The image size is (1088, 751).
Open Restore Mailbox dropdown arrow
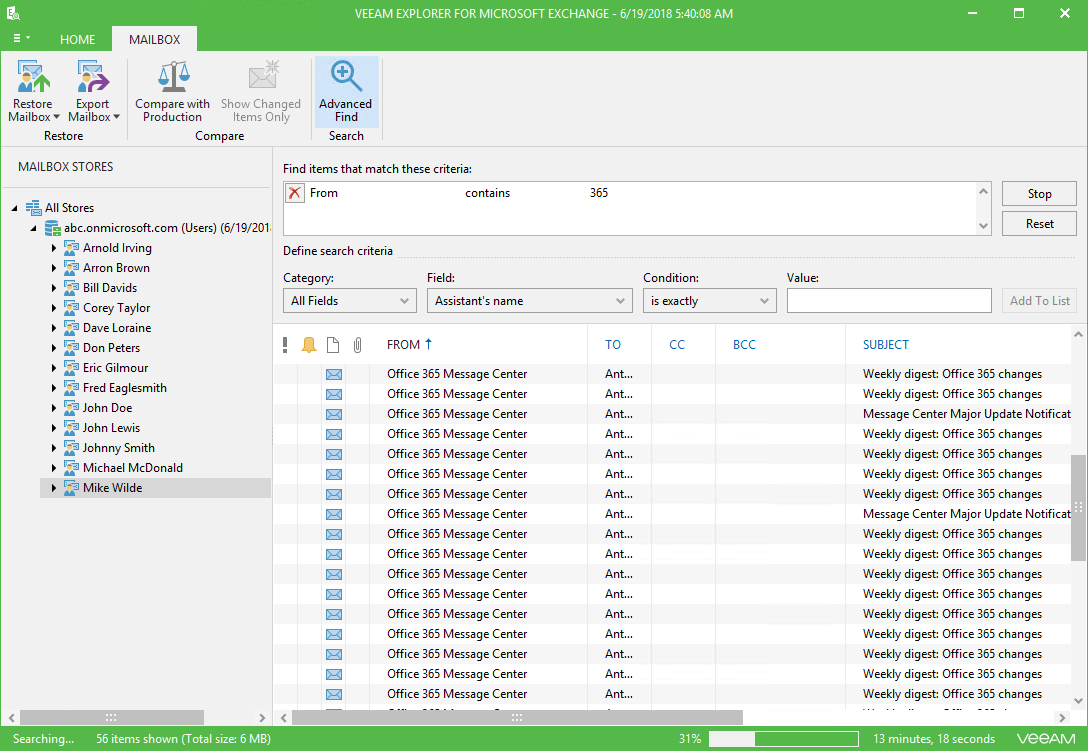pos(56,117)
